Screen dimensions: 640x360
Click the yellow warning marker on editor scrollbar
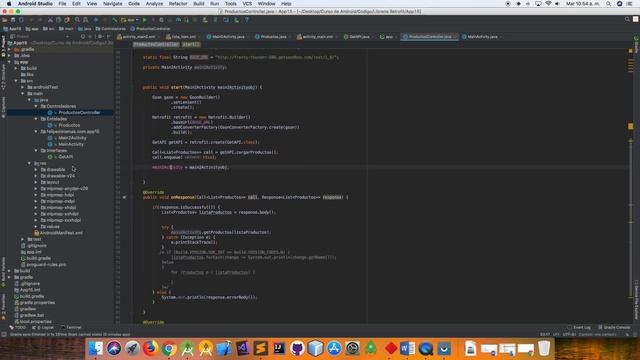(631, 126)
